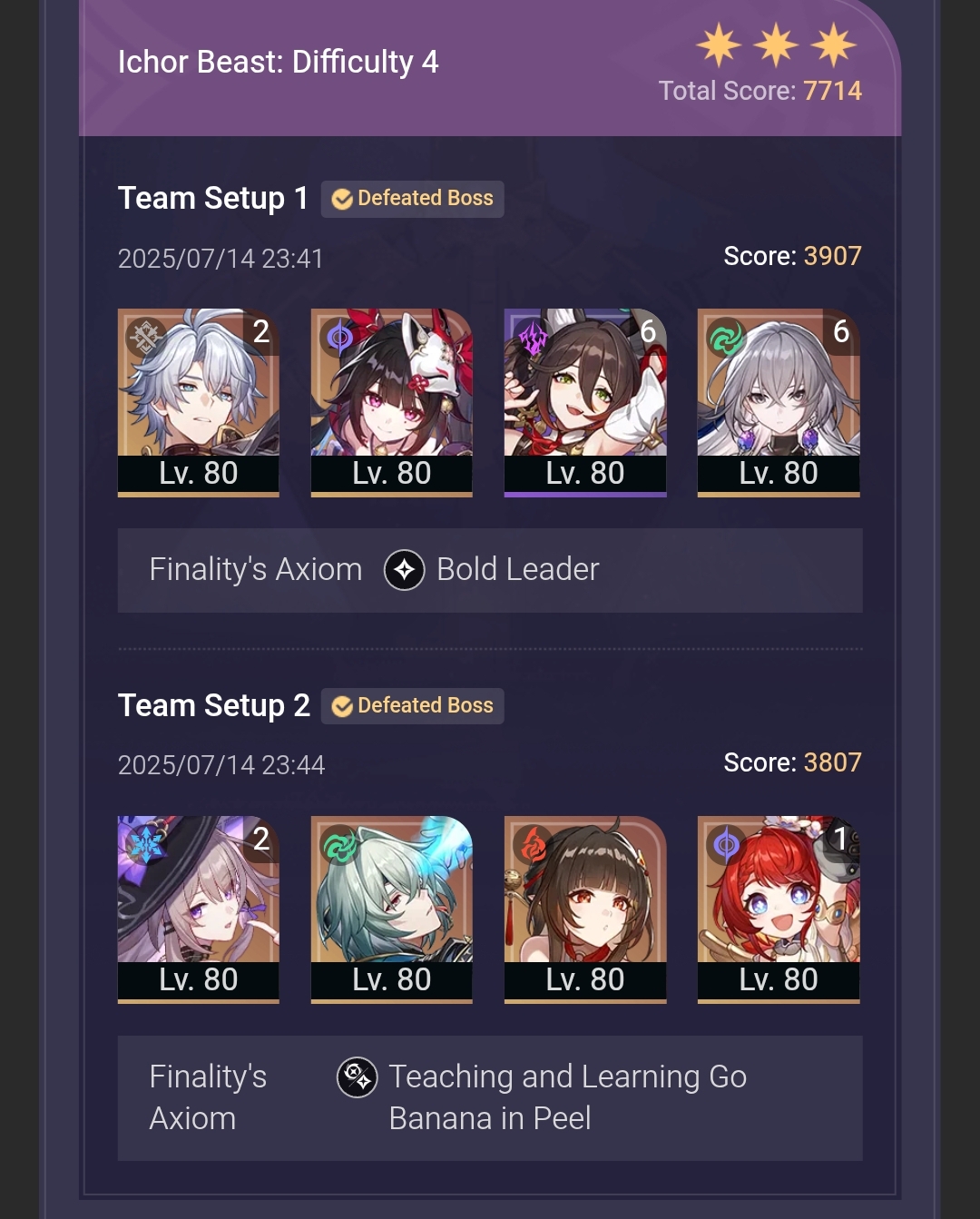Click the Bold Leader buff icon
The image size is (980, 1219).
click(405, 570)
